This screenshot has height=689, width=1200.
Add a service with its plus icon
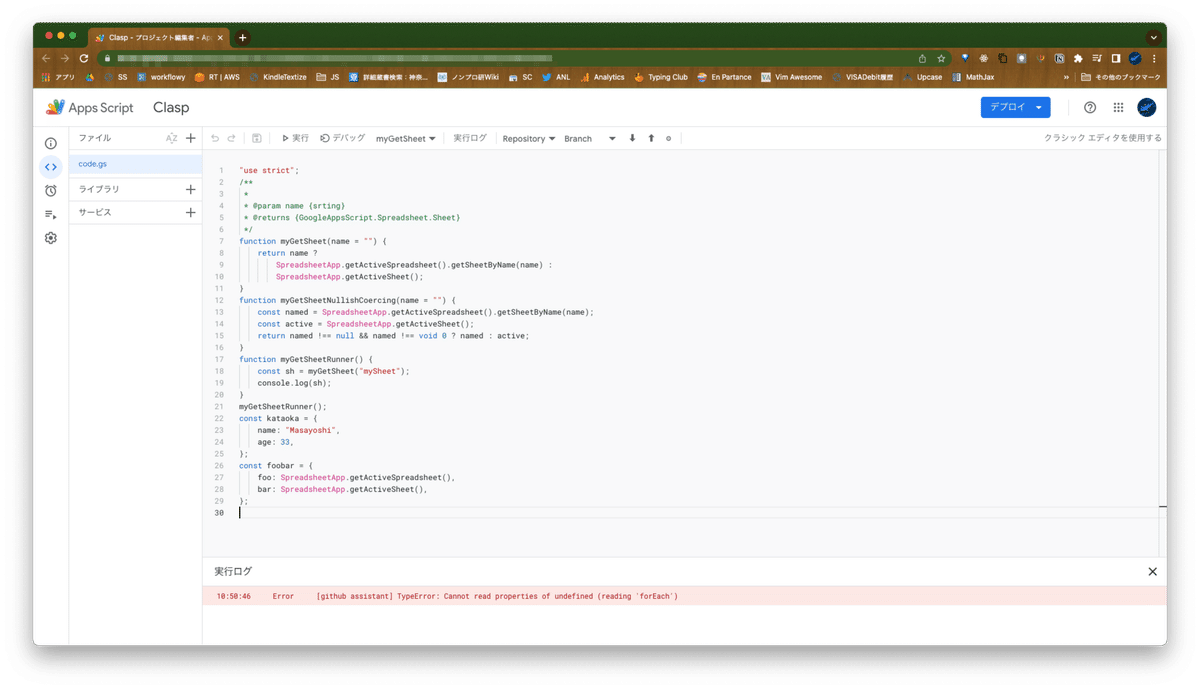191,212
